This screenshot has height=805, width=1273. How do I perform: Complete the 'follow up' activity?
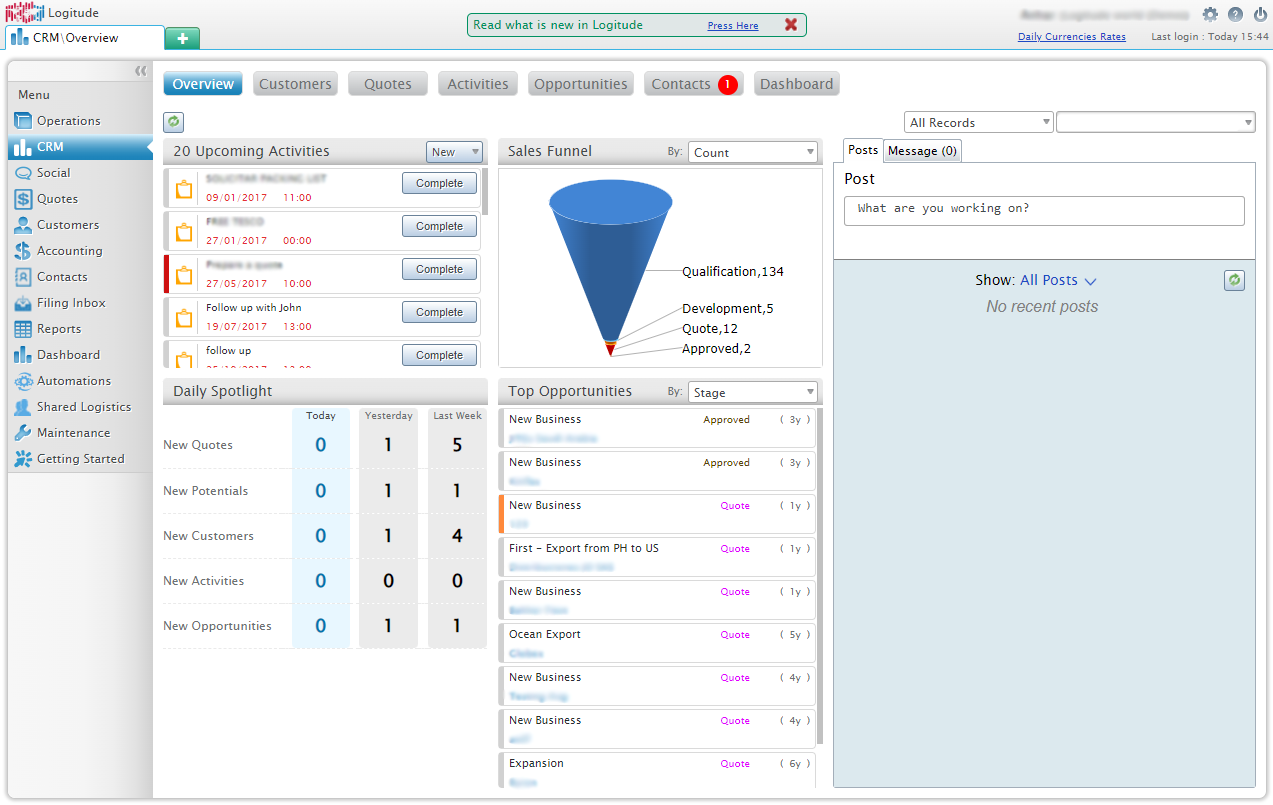440,355
